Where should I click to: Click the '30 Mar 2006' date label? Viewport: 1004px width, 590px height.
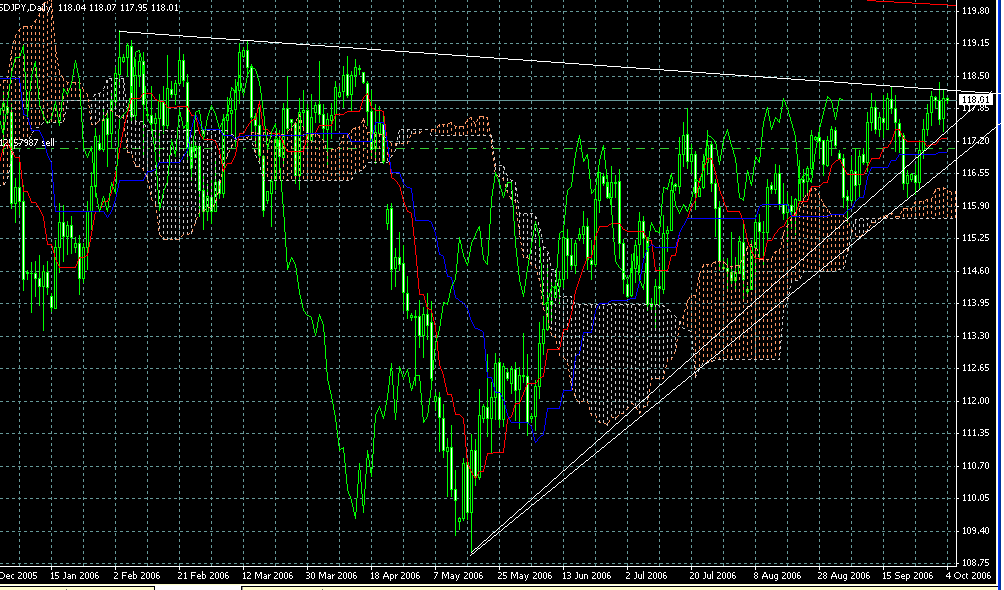(x=332, y=575)
